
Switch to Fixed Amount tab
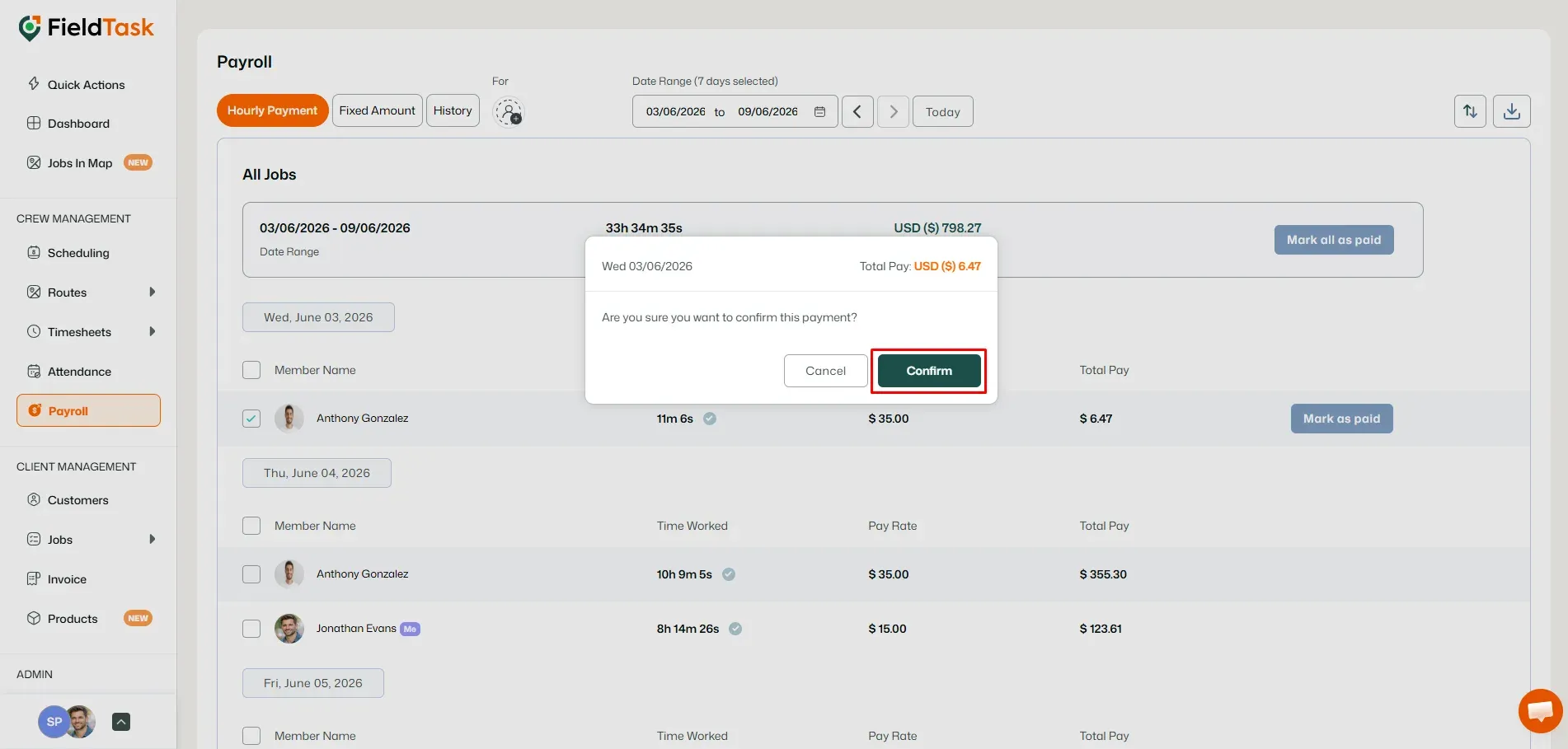378,110
